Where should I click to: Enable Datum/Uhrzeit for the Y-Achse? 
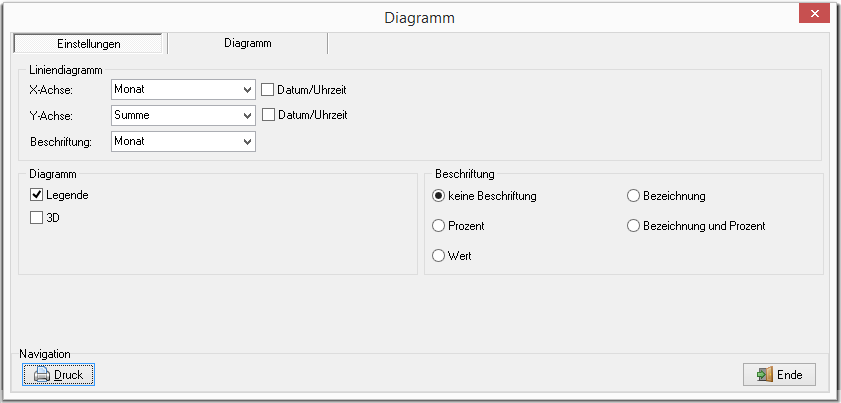(269, 114)
